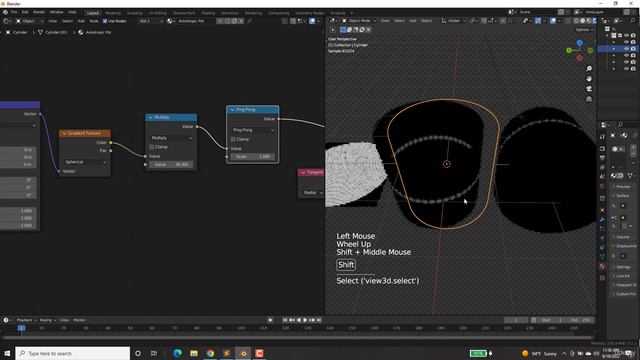Toggle viewport overlays button
Screen dimensions: 640x360
[x=553, y=20]
